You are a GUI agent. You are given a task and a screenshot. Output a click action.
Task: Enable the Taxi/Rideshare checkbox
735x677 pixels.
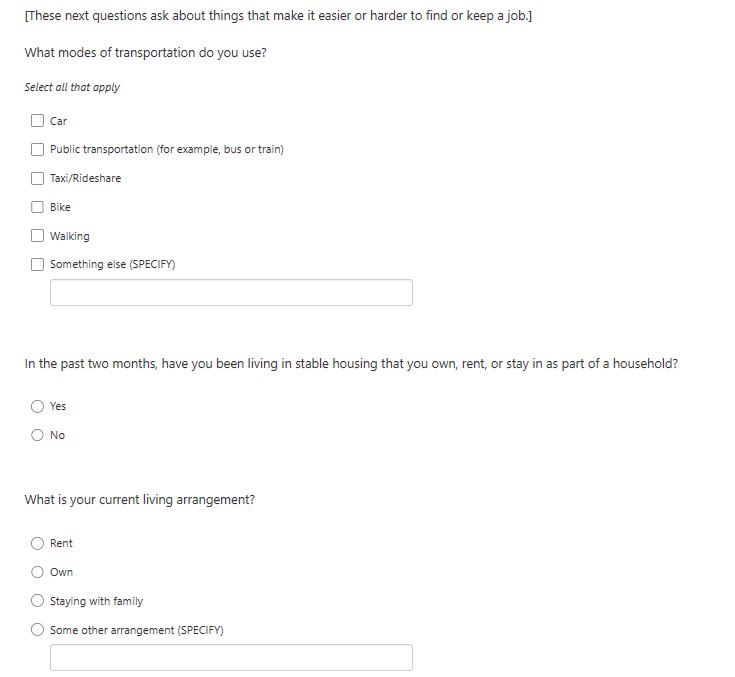[x=37, y=178]
